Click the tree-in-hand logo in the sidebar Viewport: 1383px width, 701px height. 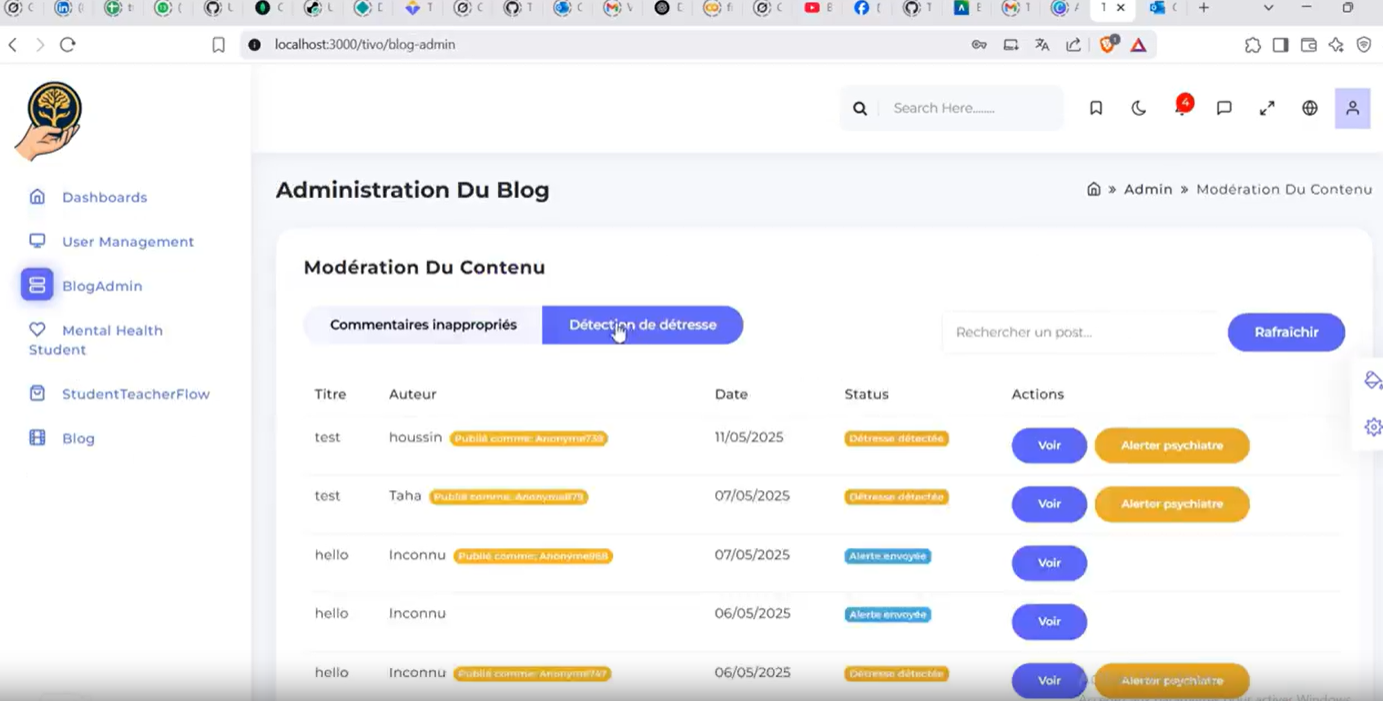tap(49, 121)
